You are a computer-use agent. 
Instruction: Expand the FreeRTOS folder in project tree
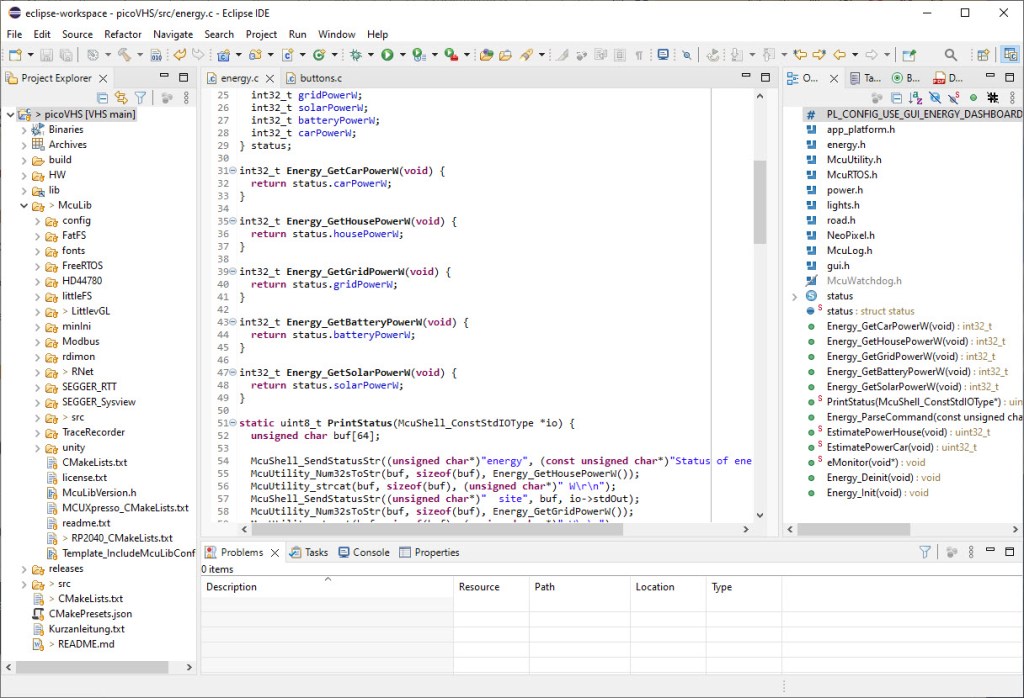click(x=38, y=266)
